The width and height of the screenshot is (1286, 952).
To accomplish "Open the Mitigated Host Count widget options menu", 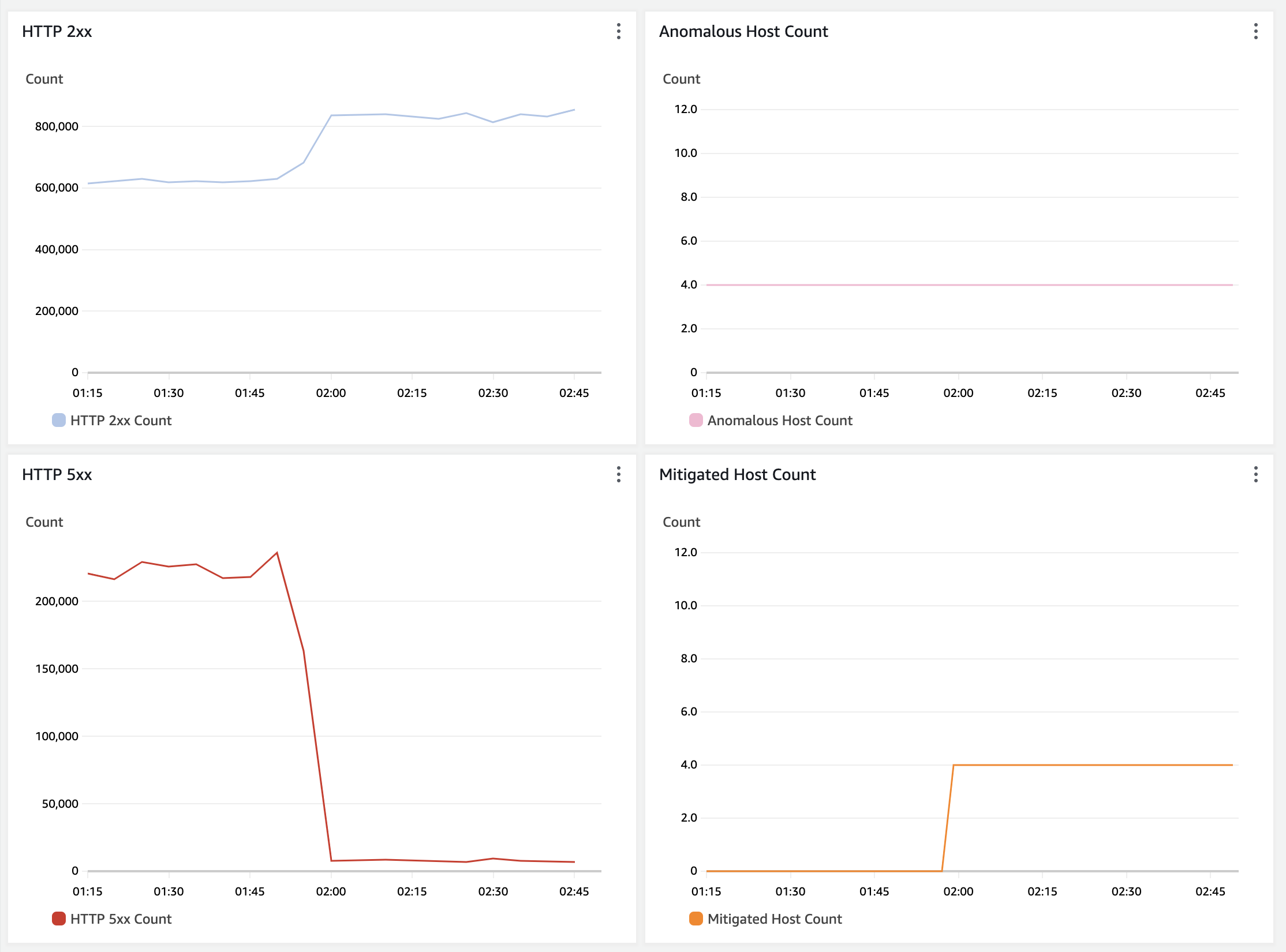I will 1256,475.
